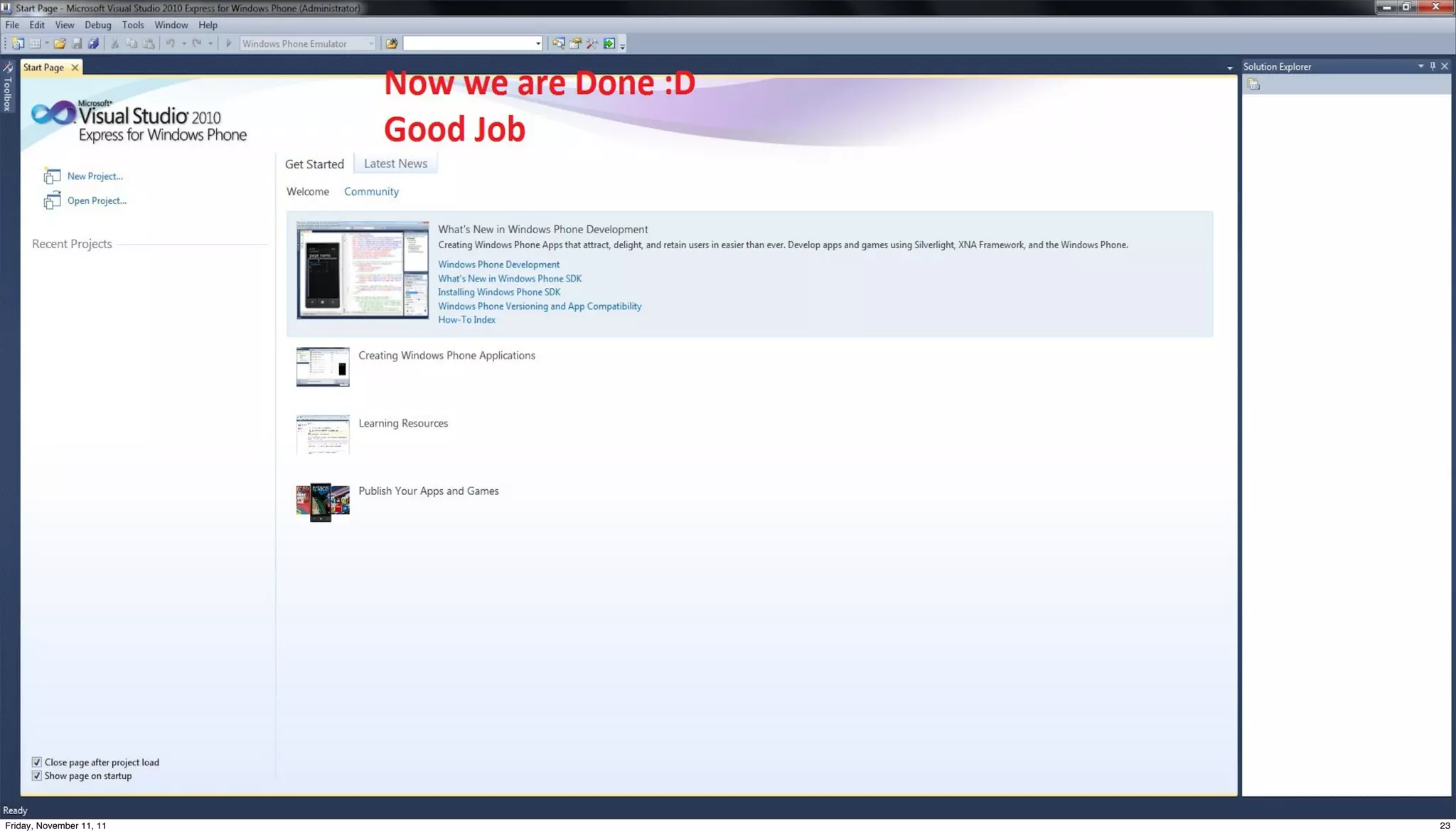Expand the Windows Phone Emulator dropdown
Image resolution: width=1456 pixels, height=834 pixels.
click(x=371, y=43)
